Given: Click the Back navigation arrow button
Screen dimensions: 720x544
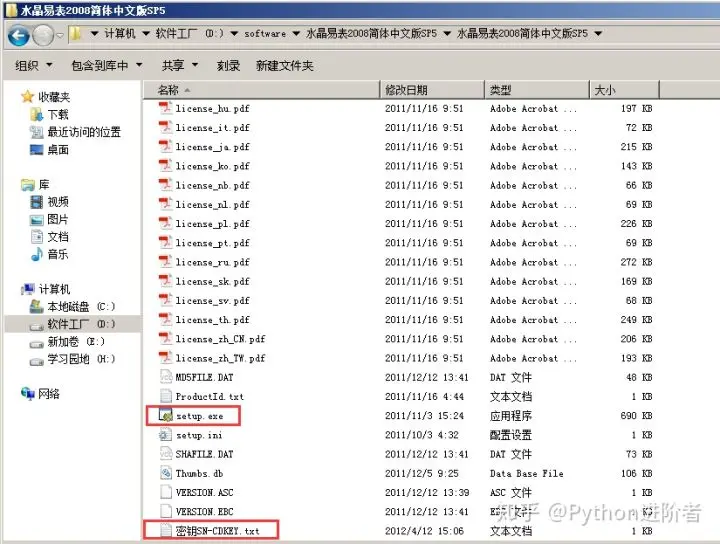Looking at the screenshot, I should point(19,35).
